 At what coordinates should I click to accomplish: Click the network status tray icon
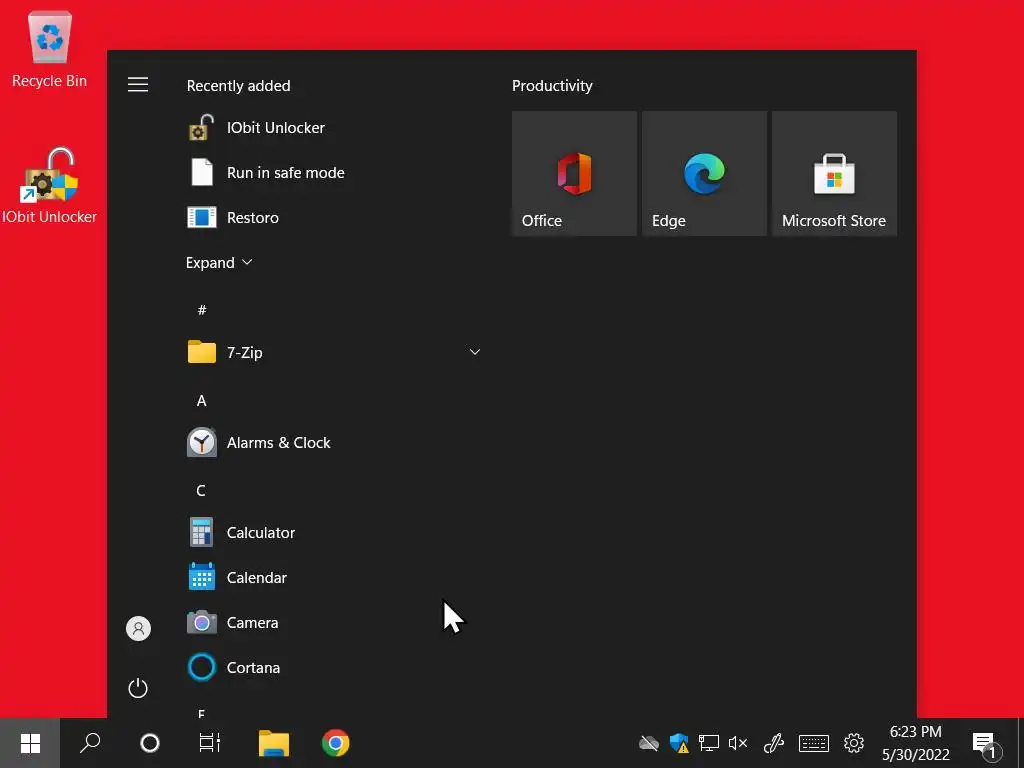(709, 743)
